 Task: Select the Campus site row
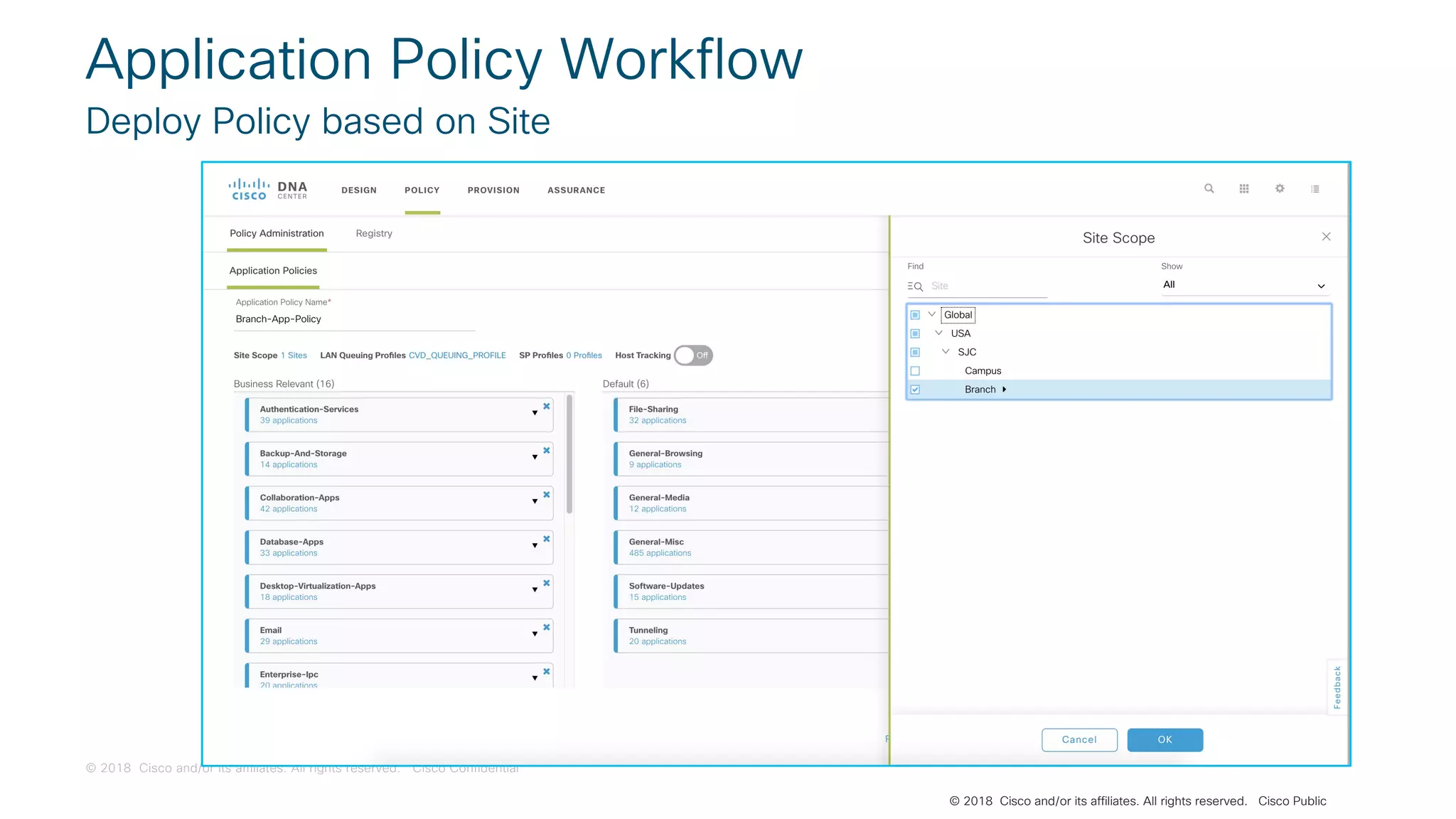point(1118,371)
